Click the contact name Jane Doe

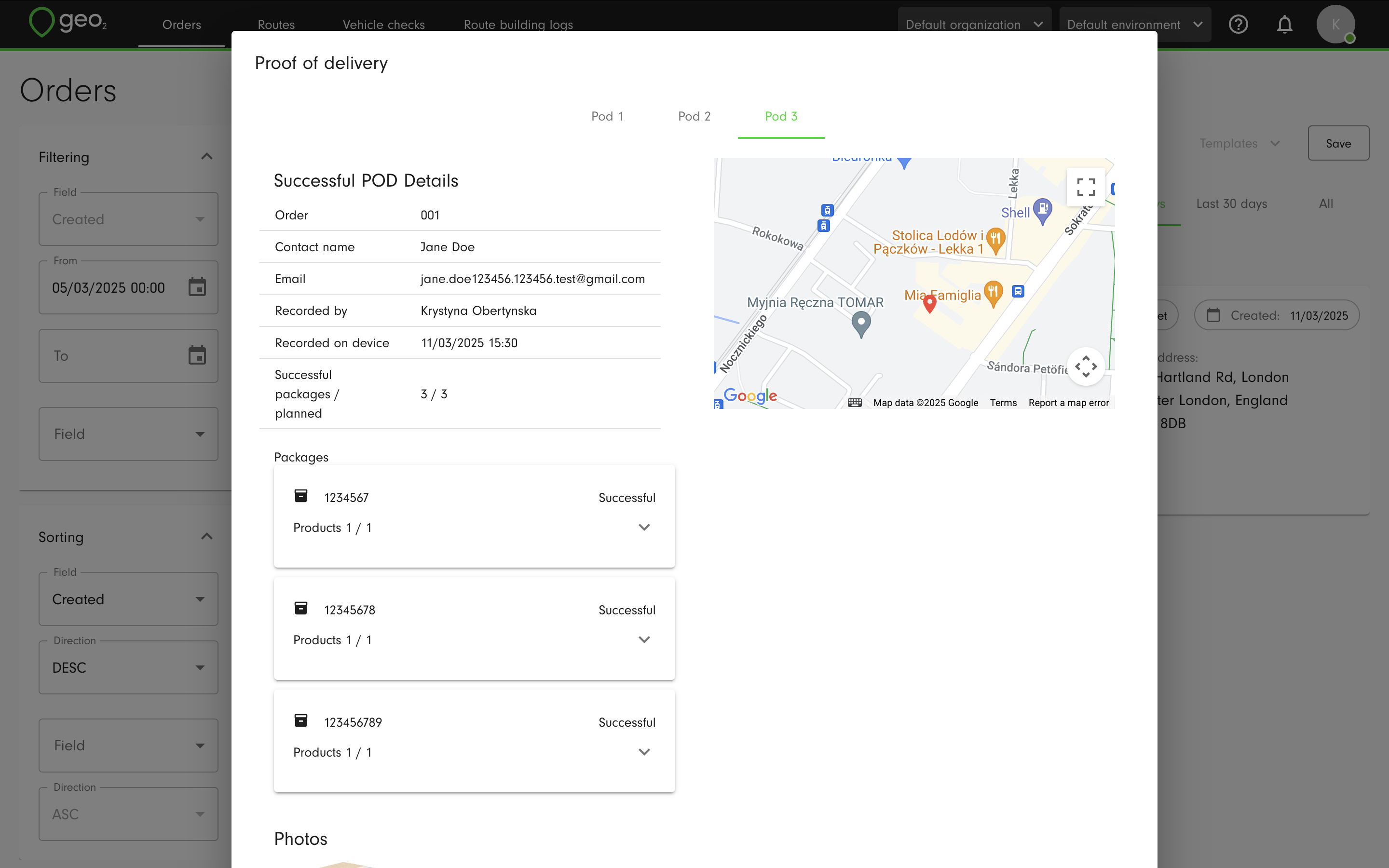447,247
